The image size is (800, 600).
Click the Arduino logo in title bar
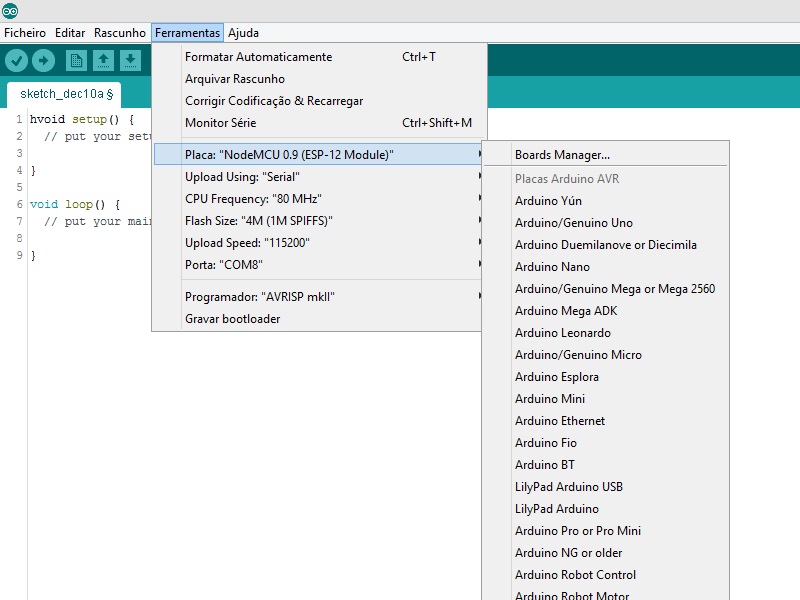coord(10,10)
